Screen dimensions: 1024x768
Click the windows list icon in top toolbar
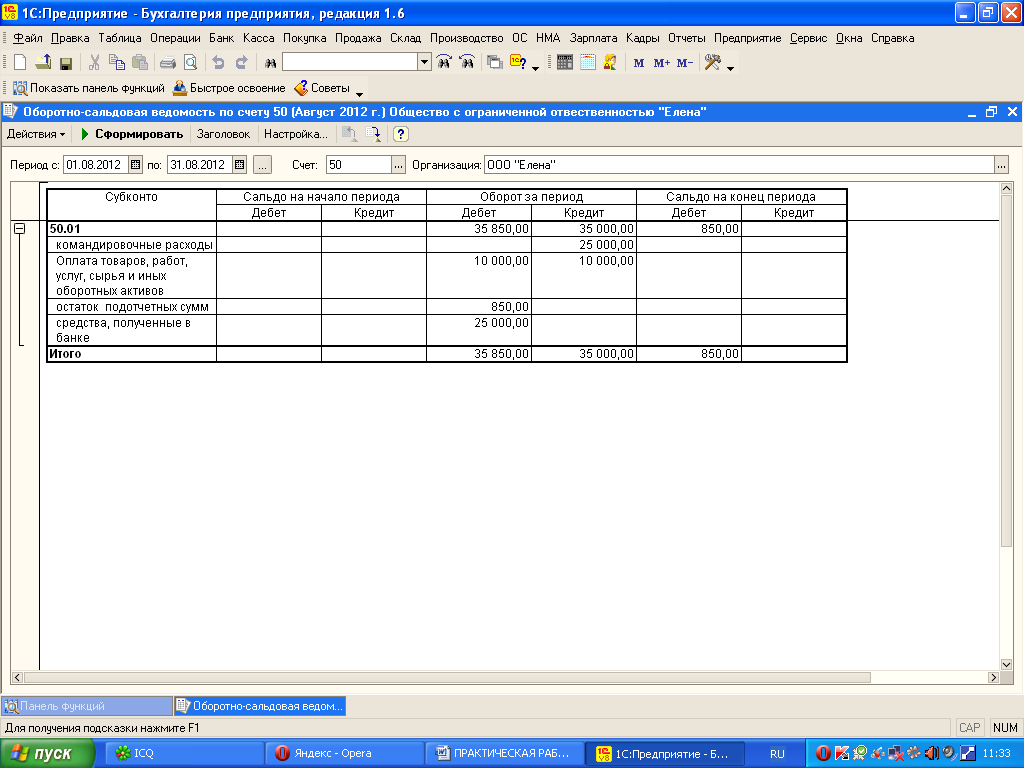(x=495, y=63)
